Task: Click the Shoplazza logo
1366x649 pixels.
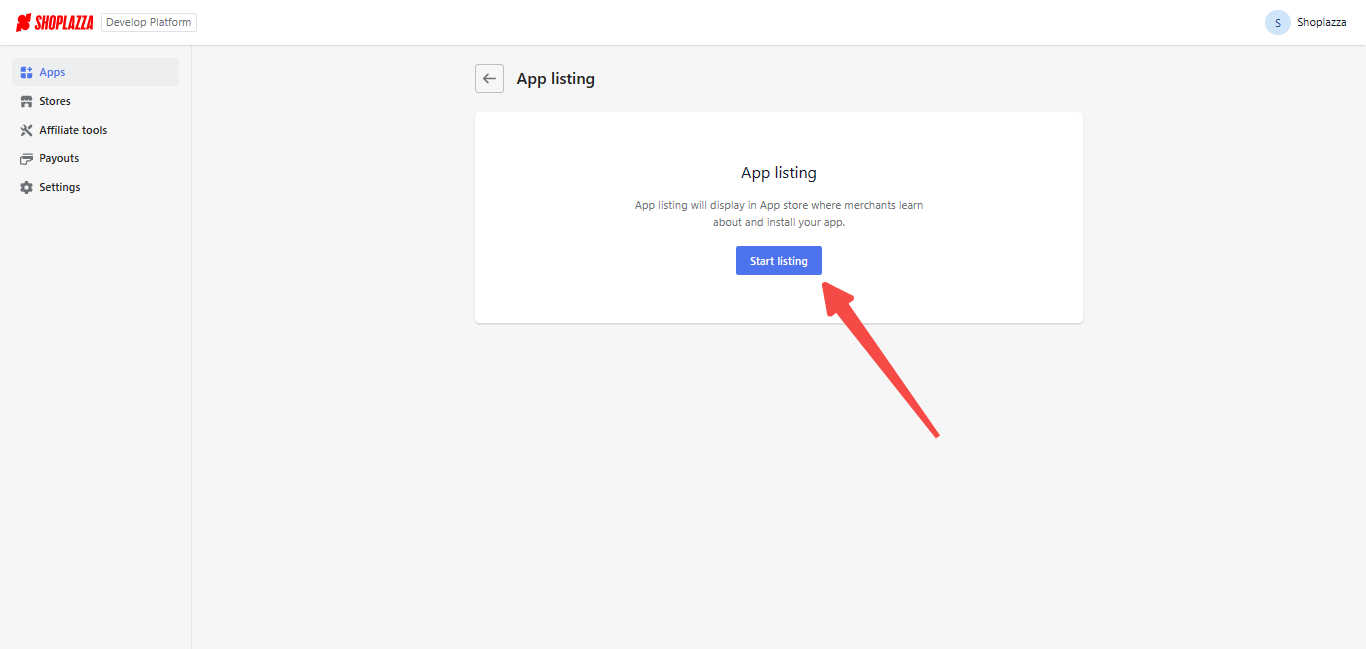Action: (55, 22)
